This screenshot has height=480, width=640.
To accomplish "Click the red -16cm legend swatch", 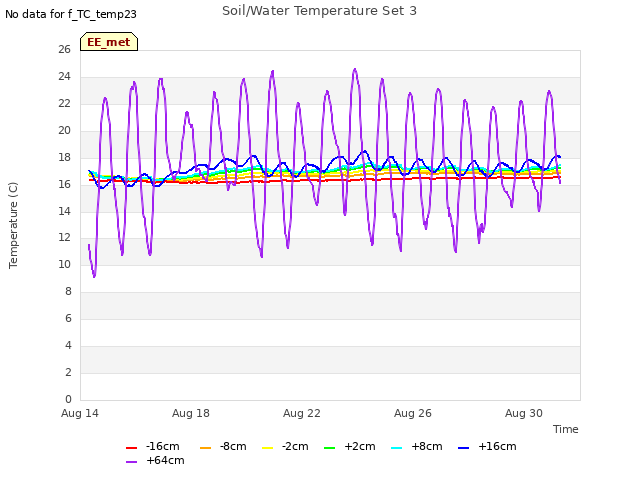I will click(x=131, y=448).
